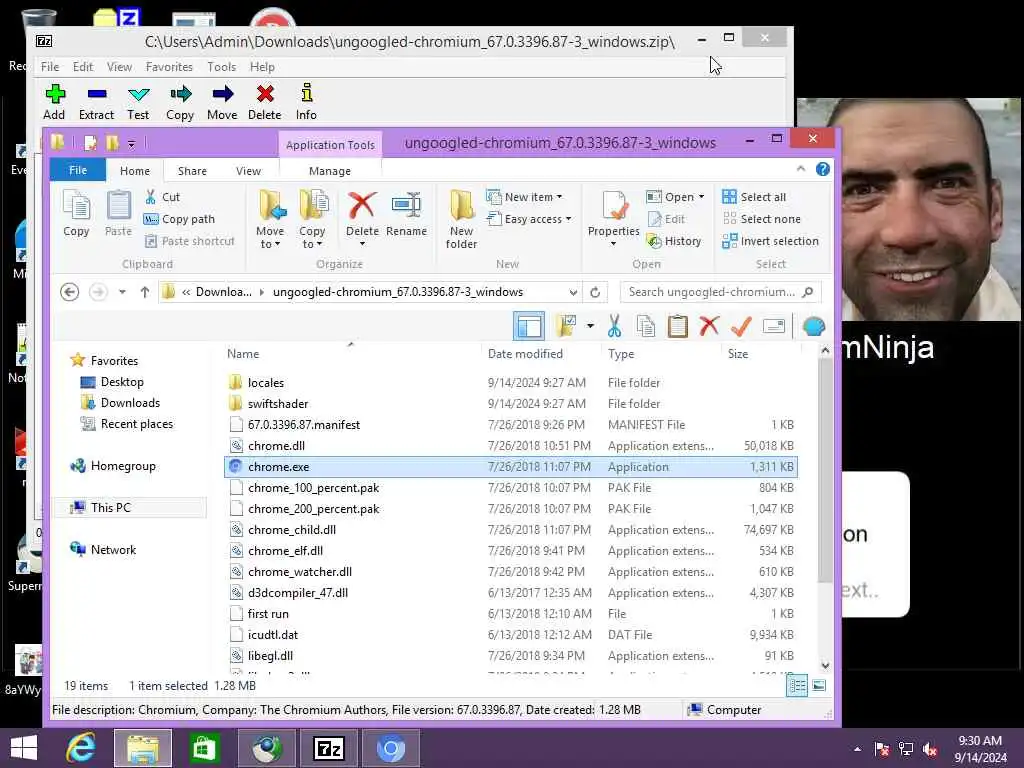Open Downloads under Favorites
Screen dimensions: 1024x768
(x=130, y=403)
